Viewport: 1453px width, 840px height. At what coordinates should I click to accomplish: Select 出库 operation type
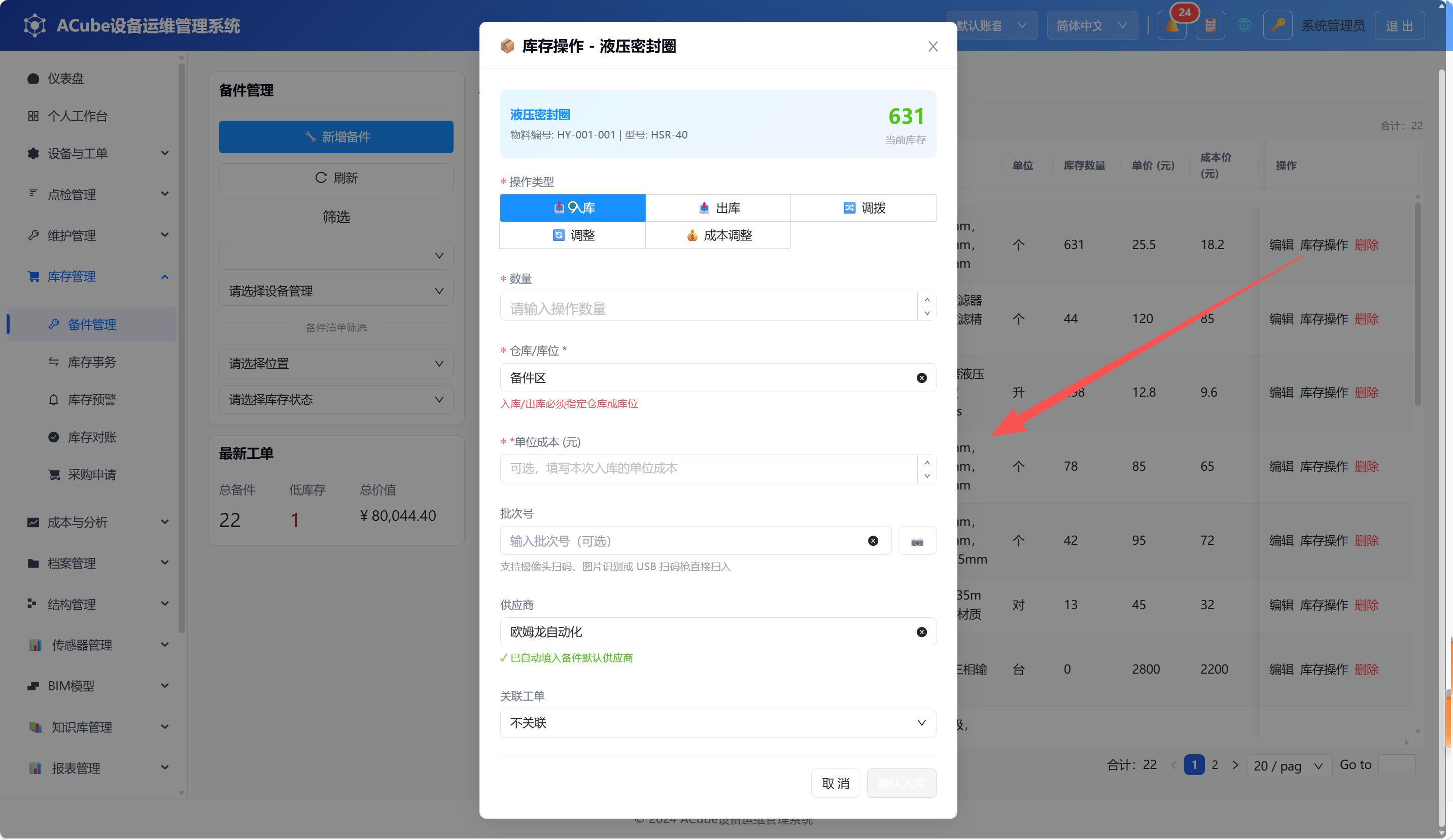click(x=718, y=207)
